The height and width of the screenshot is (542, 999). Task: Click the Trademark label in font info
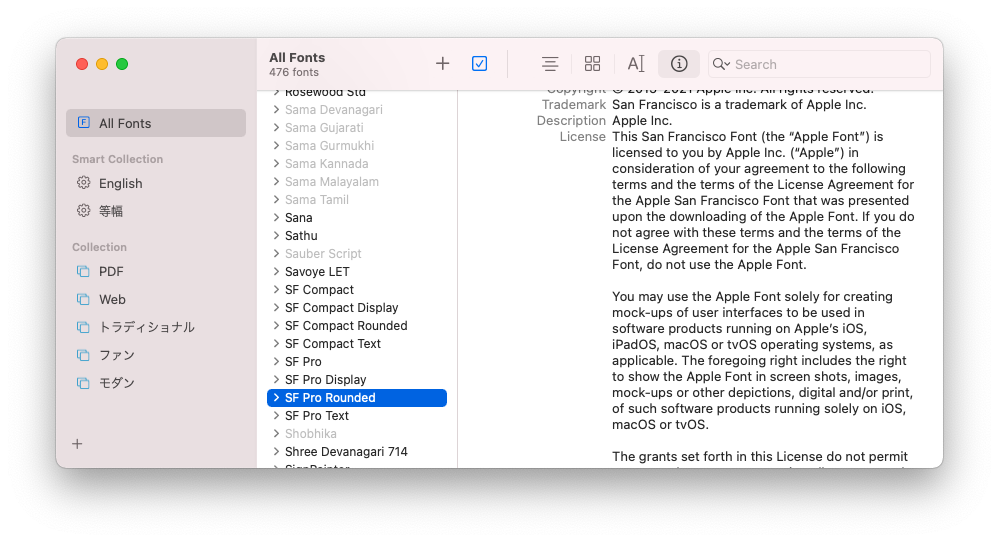573,104
